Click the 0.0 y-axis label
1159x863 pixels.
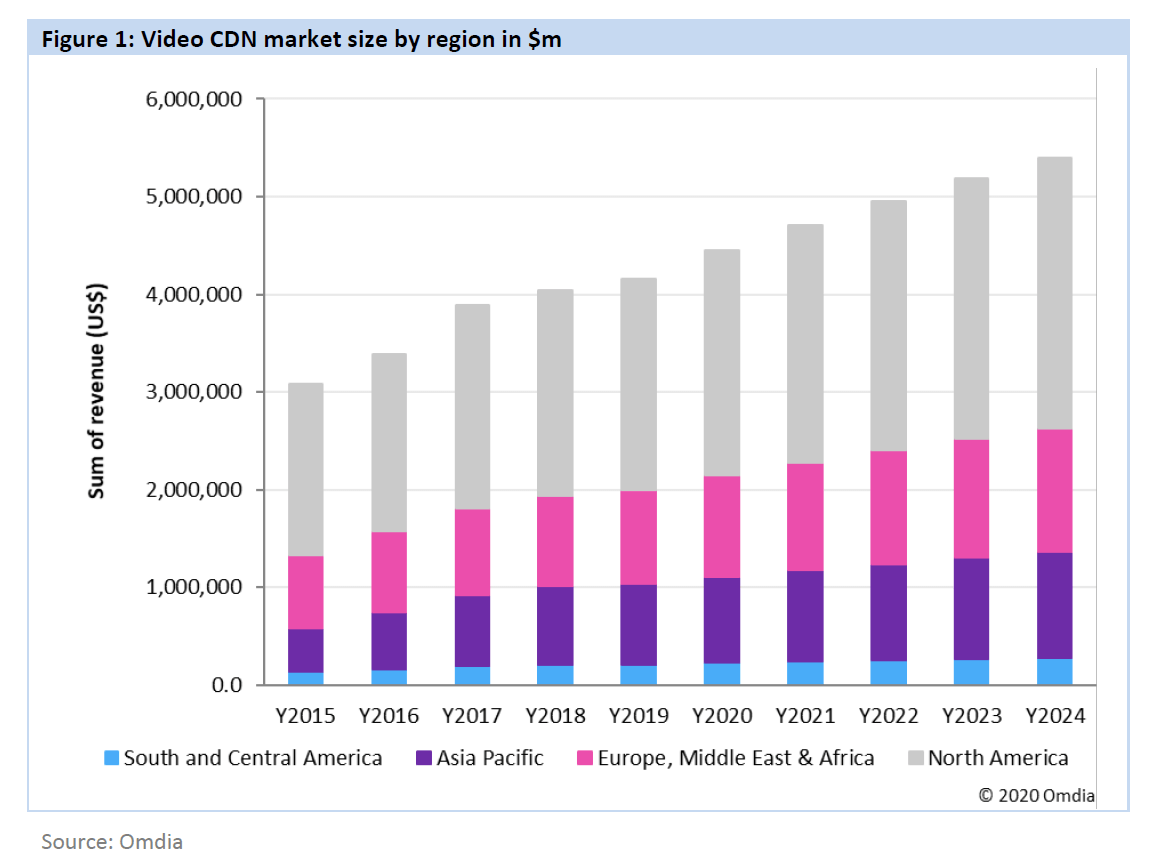[227, 685]
